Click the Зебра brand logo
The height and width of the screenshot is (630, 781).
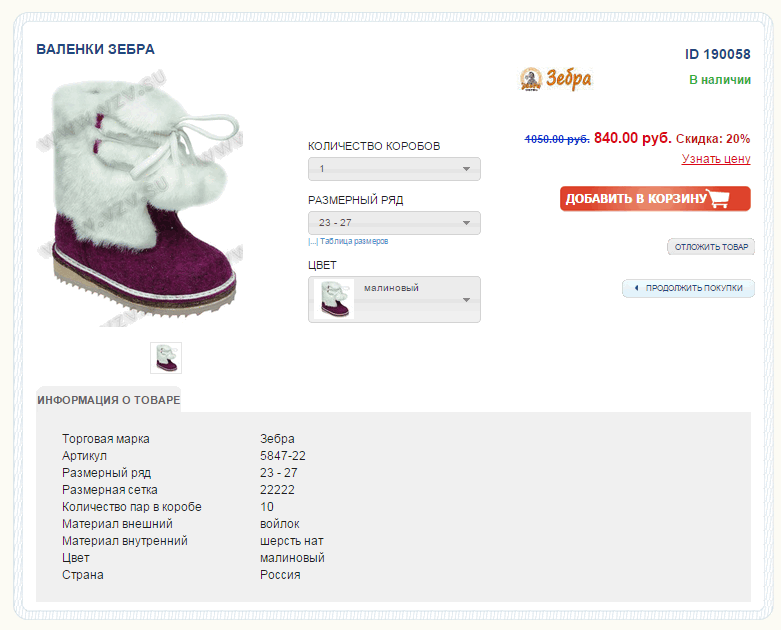(x=556, y=79)
